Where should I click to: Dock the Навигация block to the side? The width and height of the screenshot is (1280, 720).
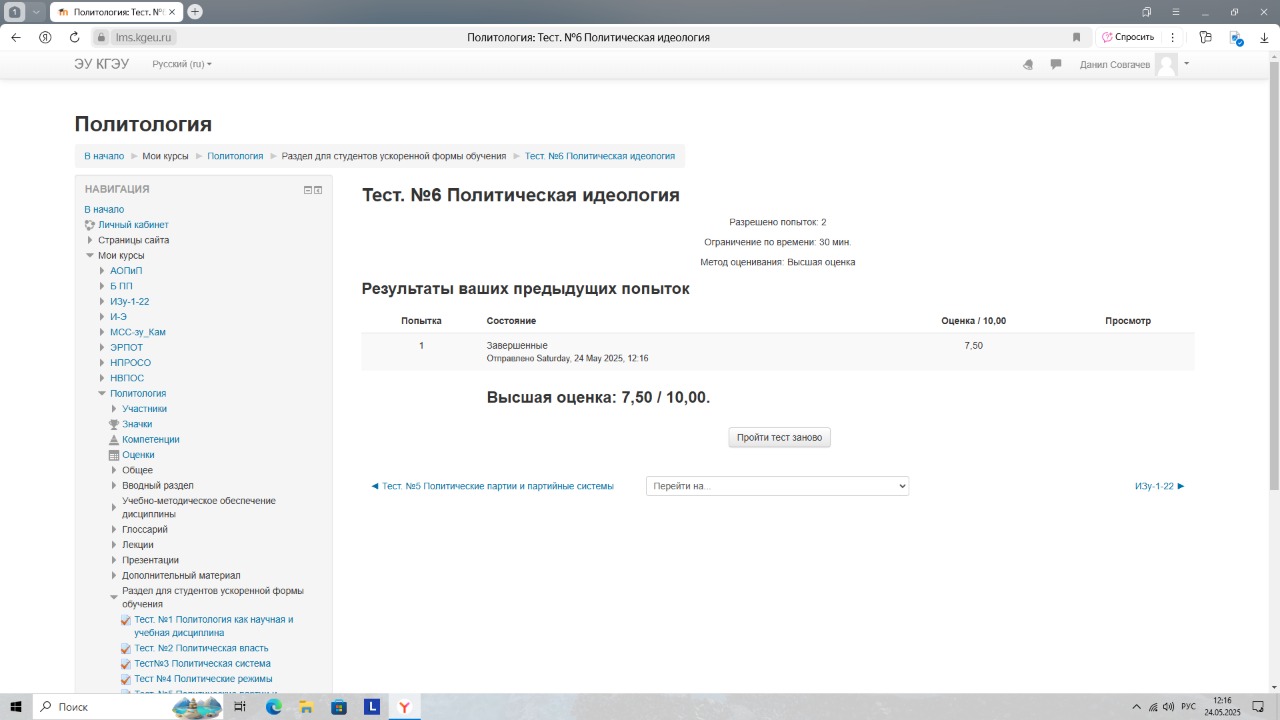(318, 189)
